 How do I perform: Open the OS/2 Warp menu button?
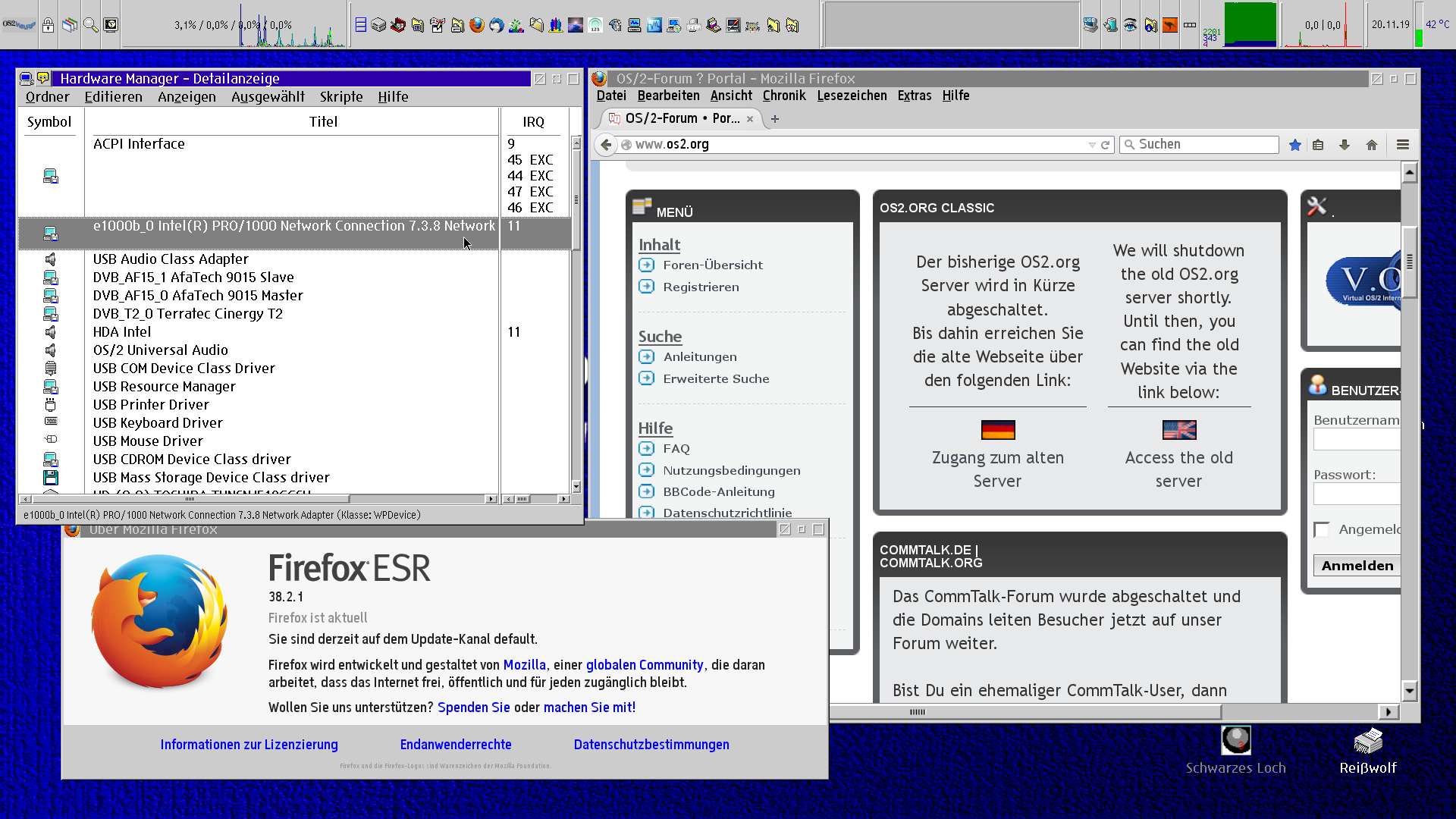point(19,25)
